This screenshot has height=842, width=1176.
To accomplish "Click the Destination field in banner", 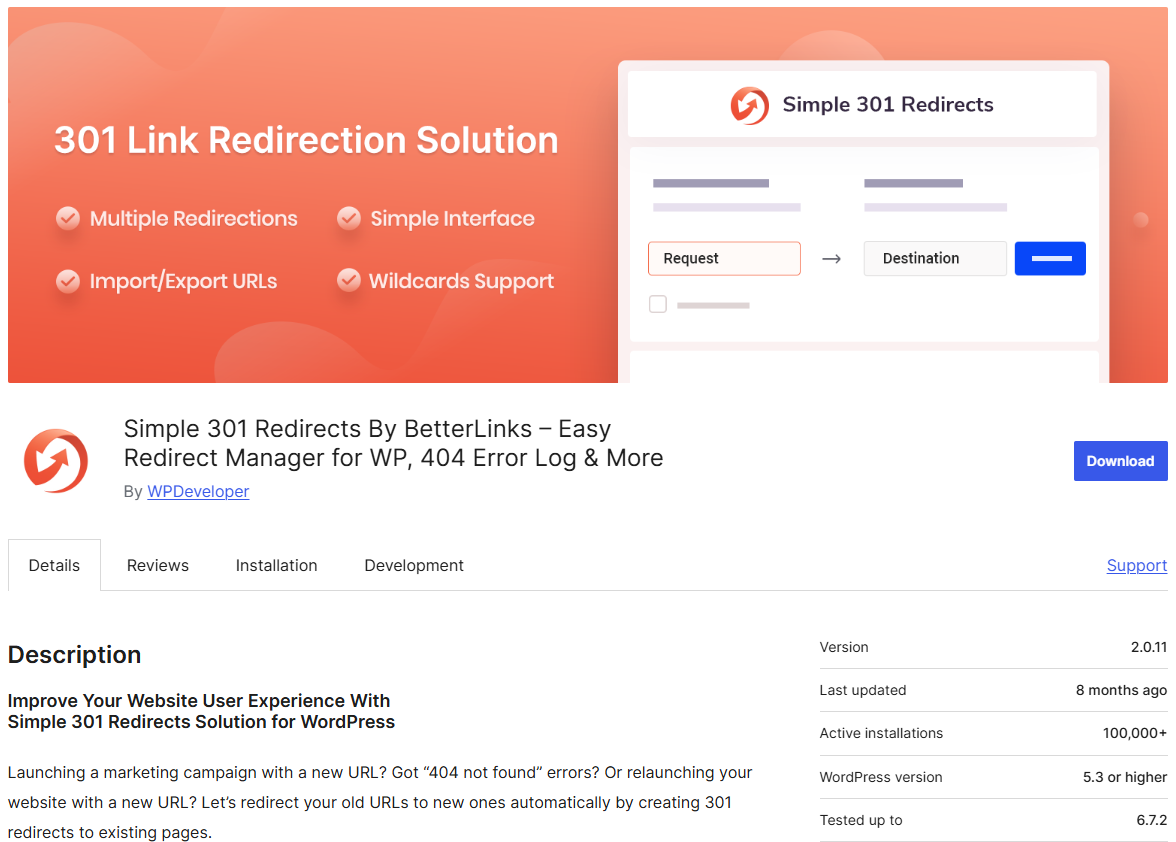I will click(934, 258).
